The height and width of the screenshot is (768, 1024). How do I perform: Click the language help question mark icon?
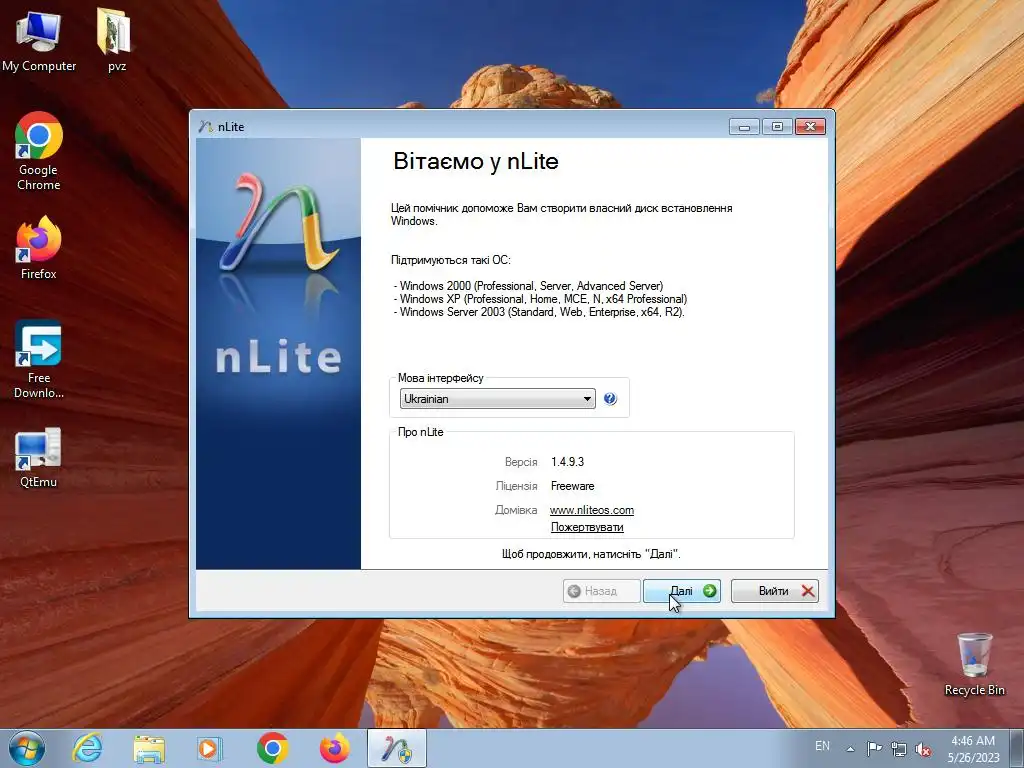coord(610,398)
